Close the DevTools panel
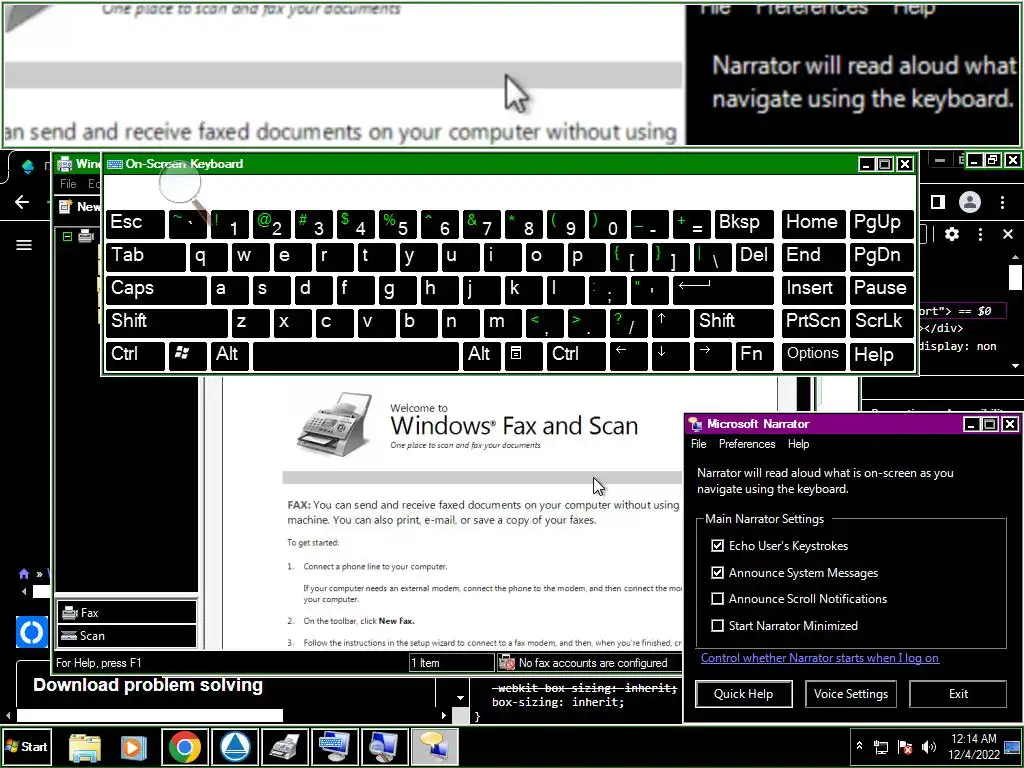The height and width of the screenshot is (768, 1024). point(1008,234)
